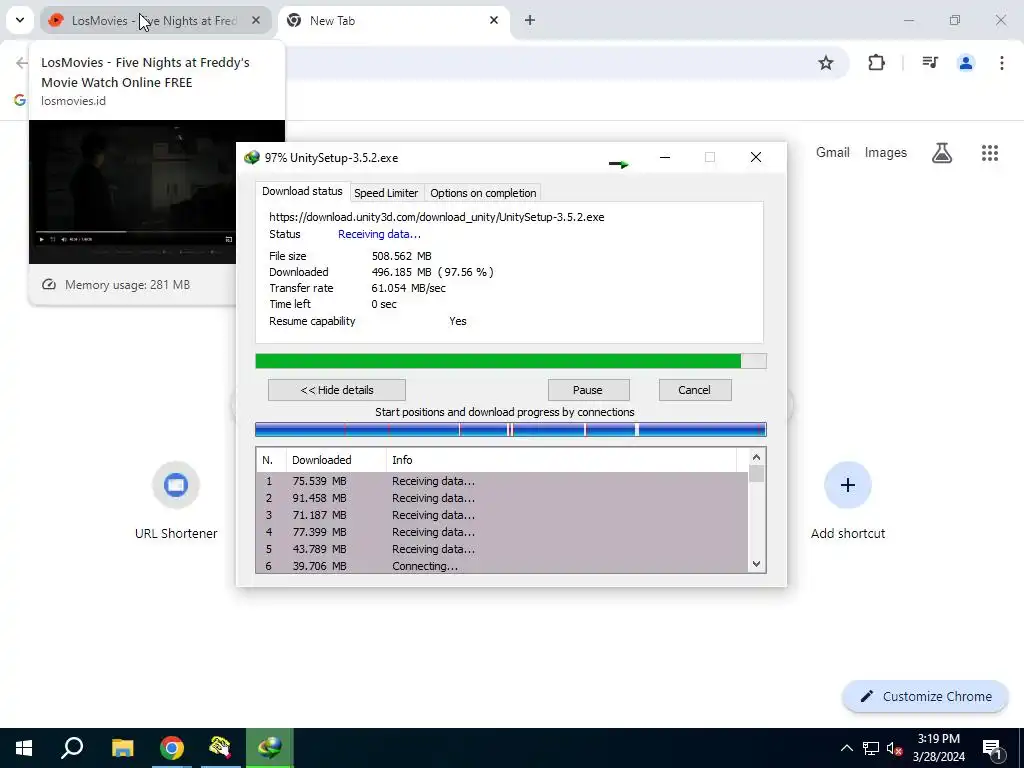This screenshot has height=768, width=1024.
Task: Open the Search Labs flask icon
Action: pos(942,153)
